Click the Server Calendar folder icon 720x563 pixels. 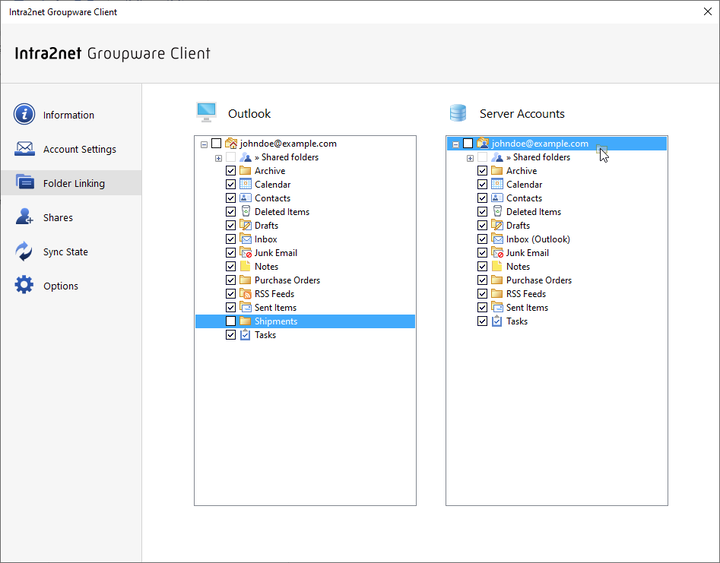coord(497,184)
